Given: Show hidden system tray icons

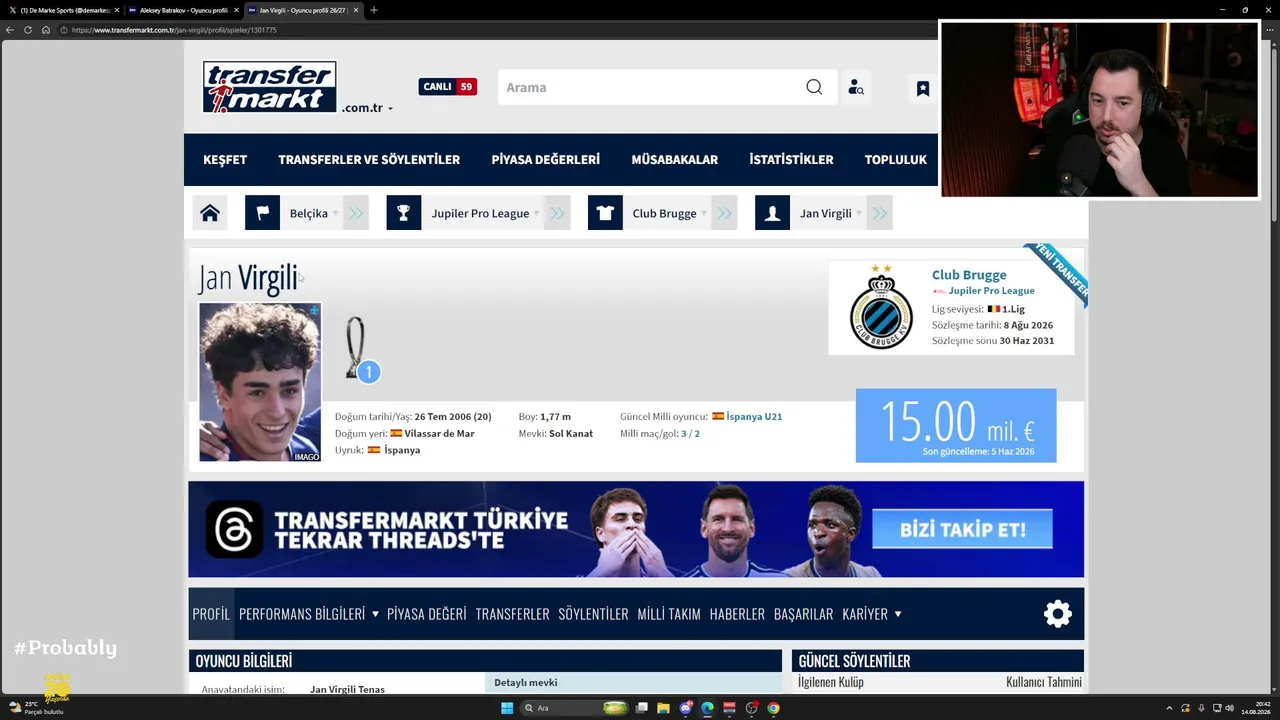Looking at the screenshot, I should pyautogui.click(x=1169, y=708).
